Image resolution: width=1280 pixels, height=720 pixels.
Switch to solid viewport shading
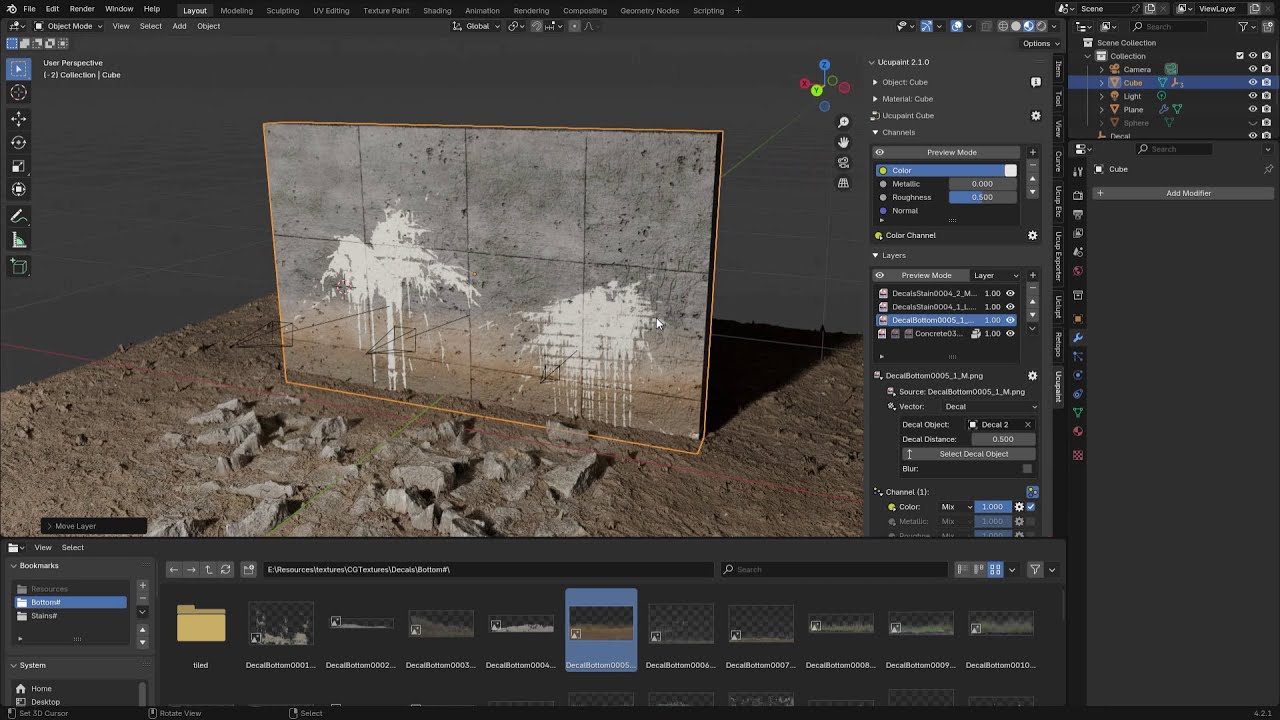(1016, 26)
